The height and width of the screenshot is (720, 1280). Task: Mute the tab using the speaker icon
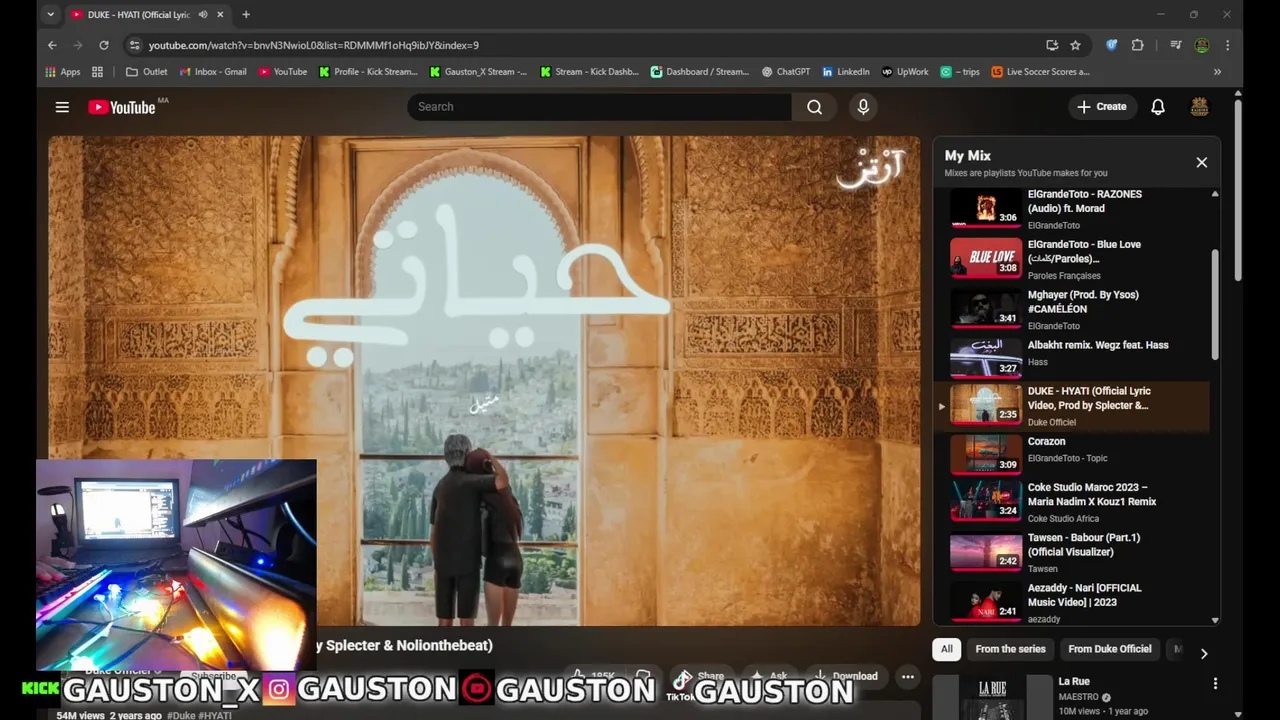tap(203, 15)
